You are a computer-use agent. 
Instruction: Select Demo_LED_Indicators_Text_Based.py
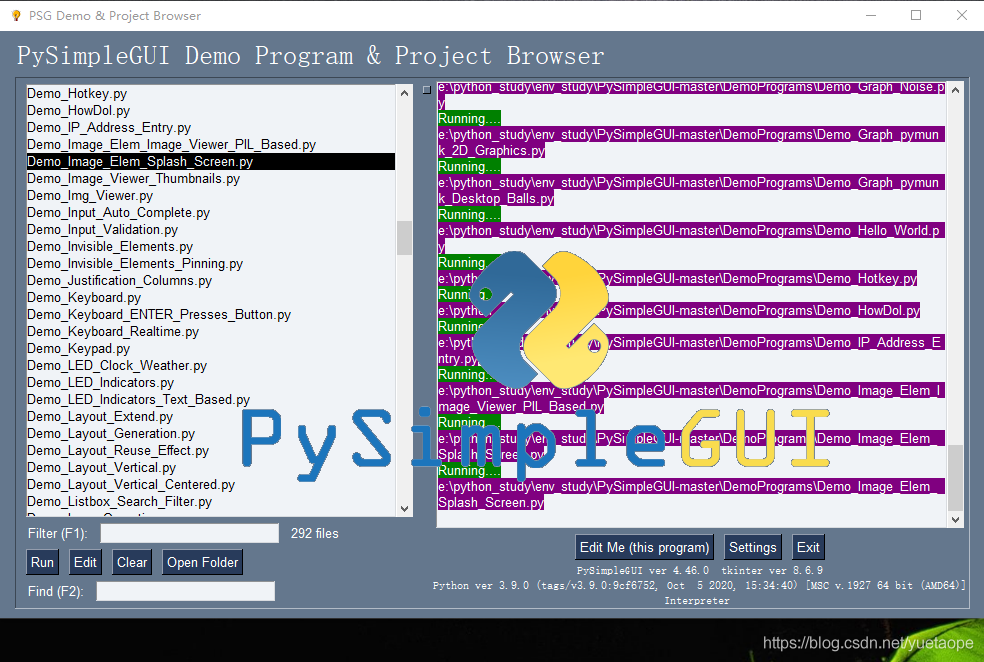[211, 399]
